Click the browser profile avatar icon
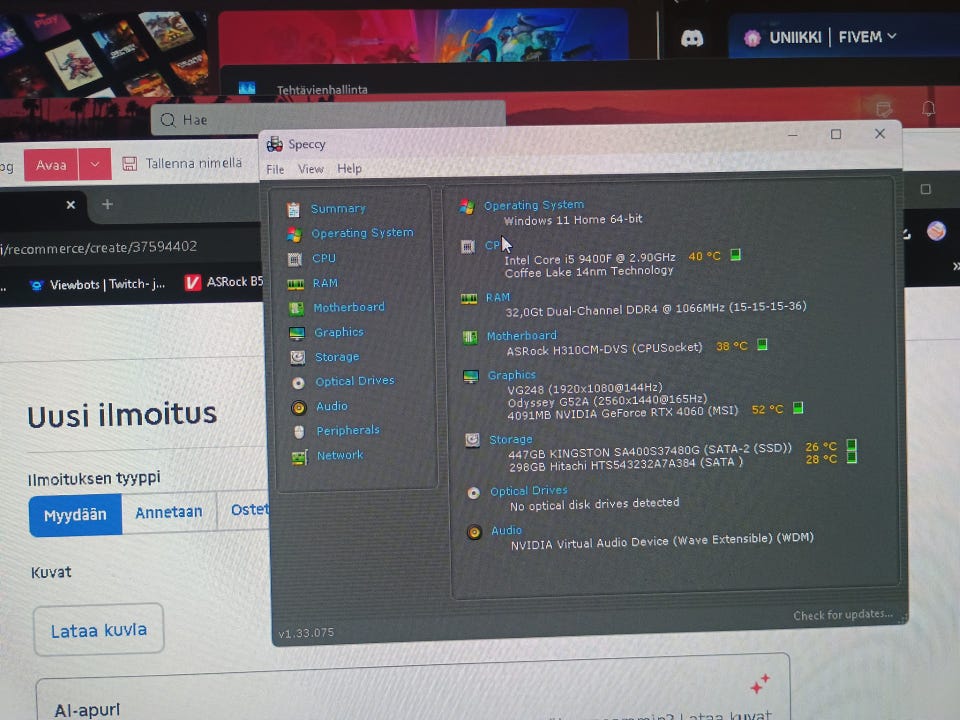This screenshot has width=960, height=720. [x=937, y=231]
